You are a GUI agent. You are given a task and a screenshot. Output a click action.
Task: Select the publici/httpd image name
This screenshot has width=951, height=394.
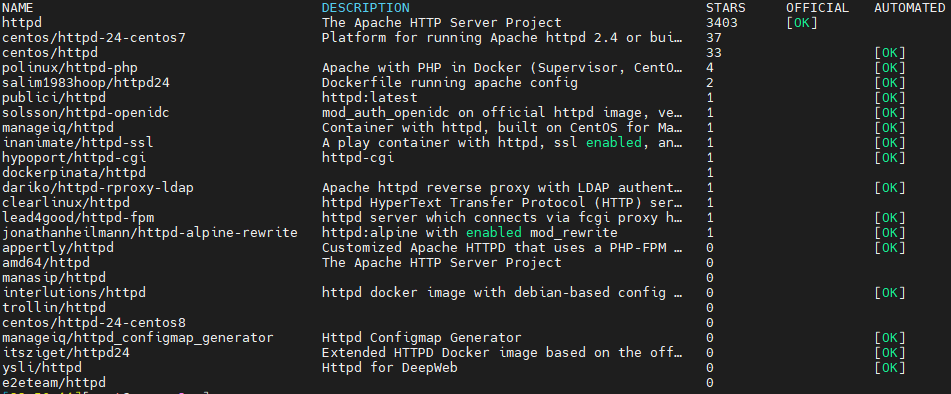point(54,98)
